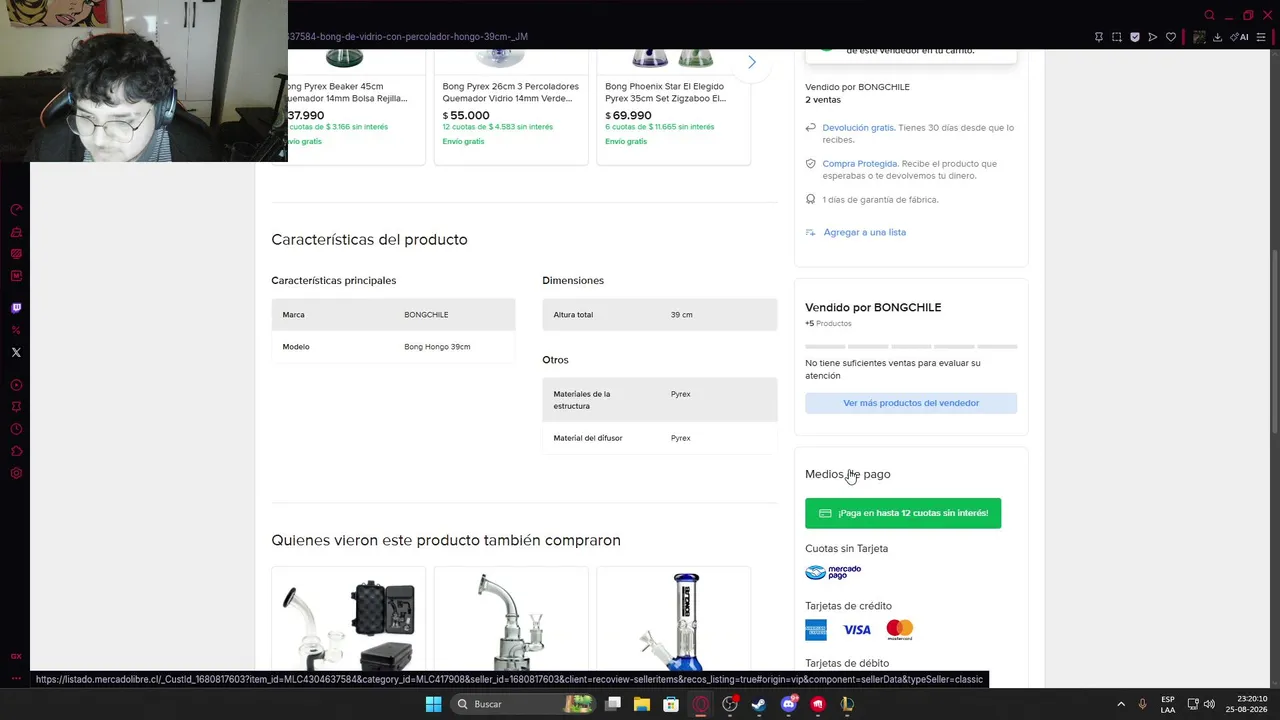
Task: Click the Altura total 39 cm value
Action: (x=681, y=314)
